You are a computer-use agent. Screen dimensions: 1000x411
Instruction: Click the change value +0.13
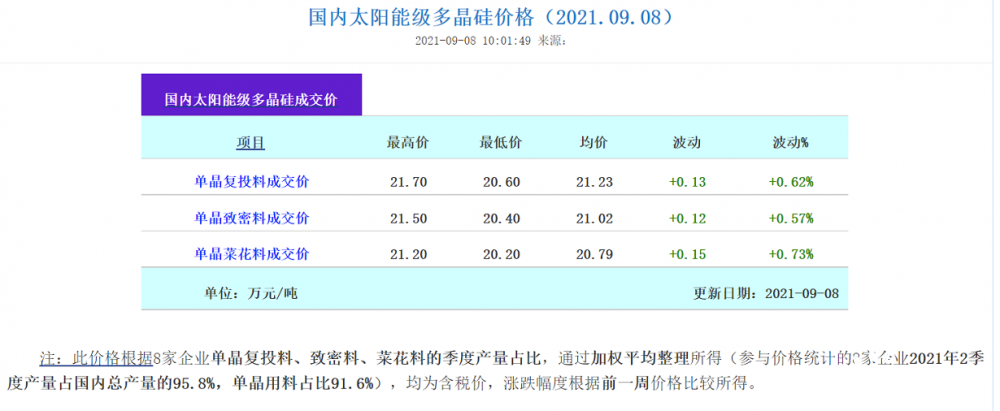click(x=688, y=182)
